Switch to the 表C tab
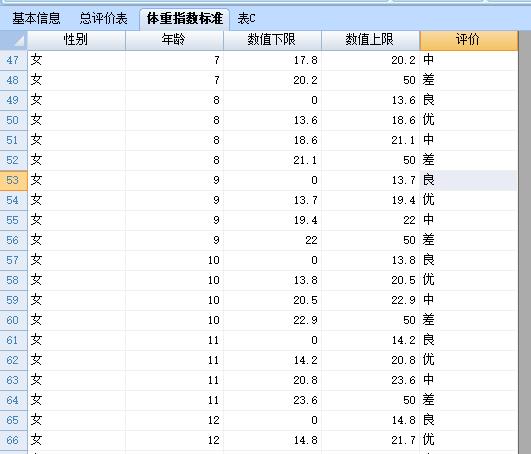The width and height of the screenshot is (531, 454). [x=246, y=18]
